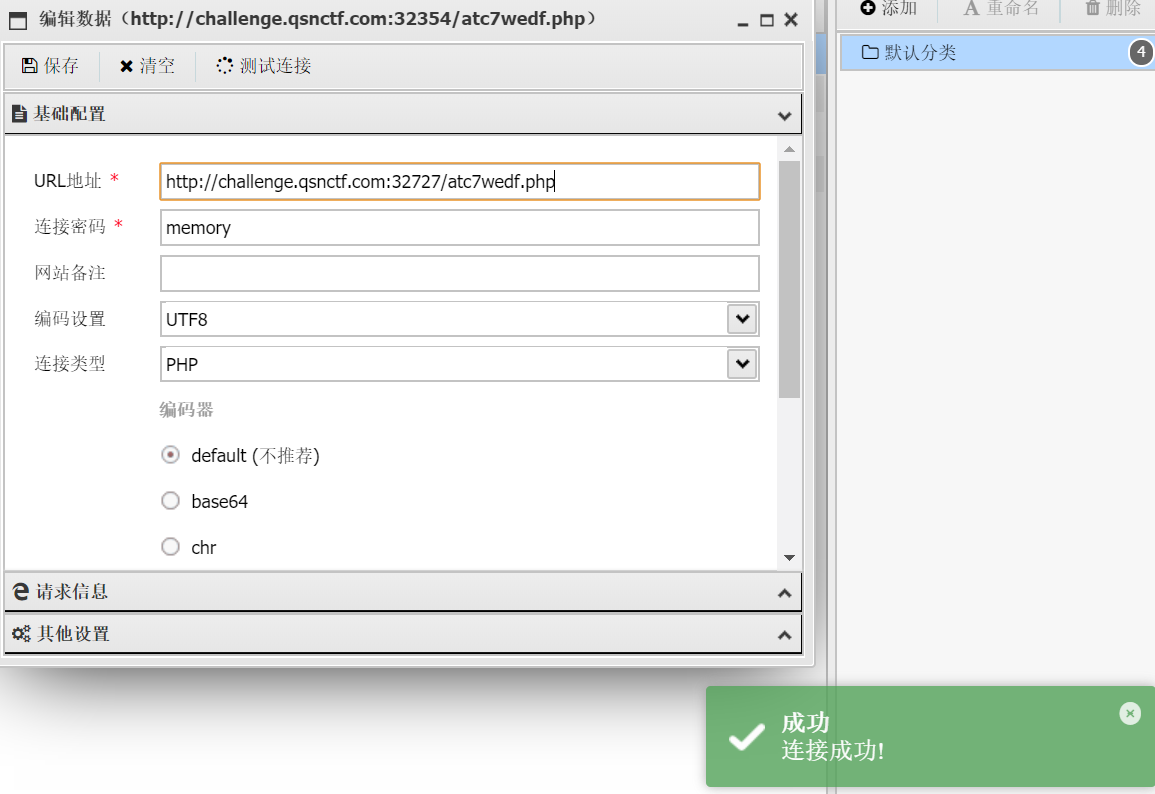This screenshot has height=794, width=1155.
Task: Click the Clear (清空) button
Action: pos(147,66)
